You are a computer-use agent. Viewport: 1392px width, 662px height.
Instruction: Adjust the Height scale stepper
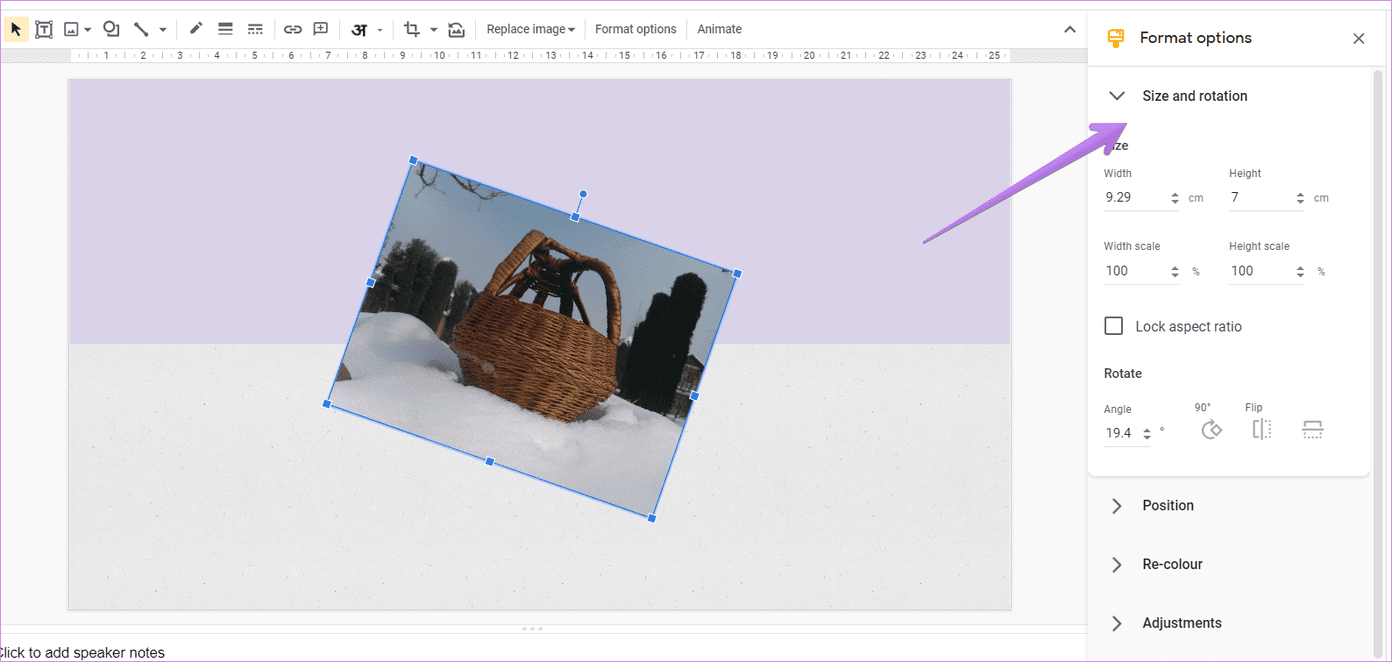click(x=1300, y=271)
